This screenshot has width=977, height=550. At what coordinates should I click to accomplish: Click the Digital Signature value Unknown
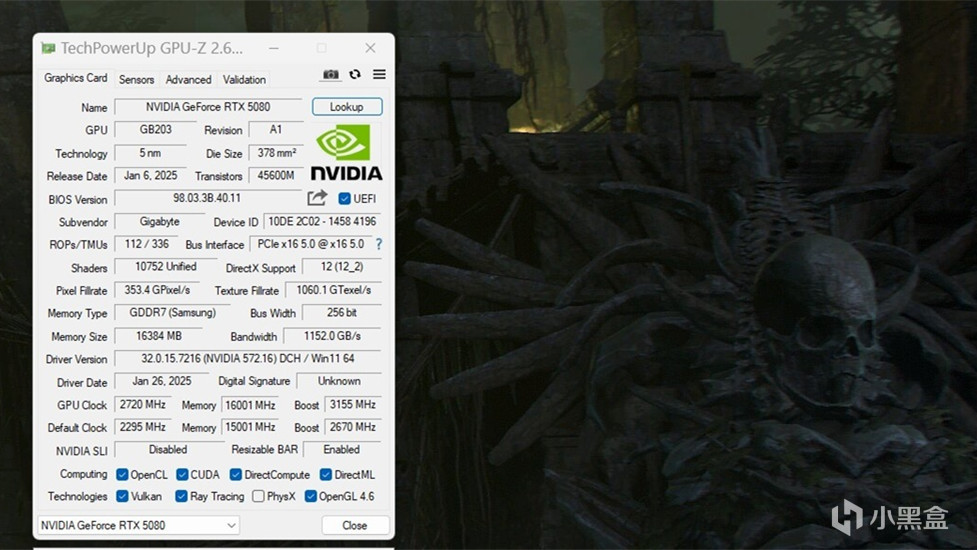(339, 381)
